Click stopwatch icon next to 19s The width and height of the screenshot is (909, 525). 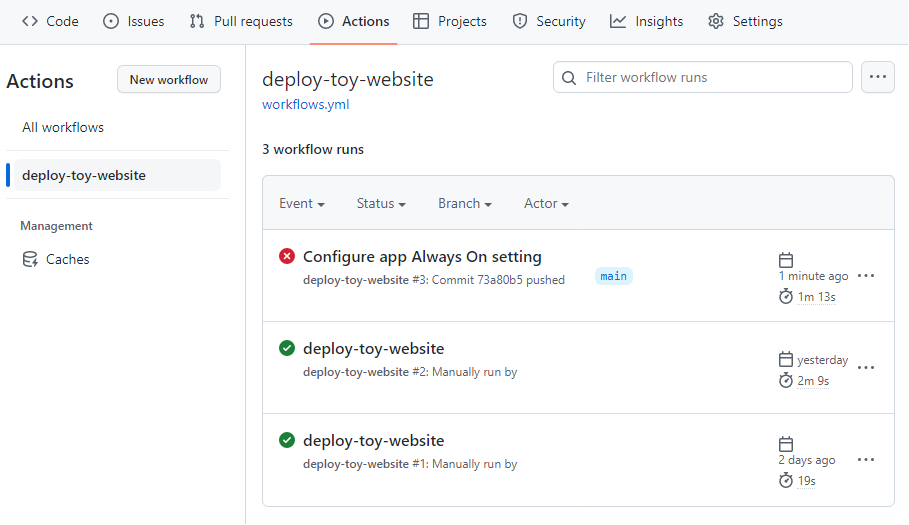click(786, 480)
